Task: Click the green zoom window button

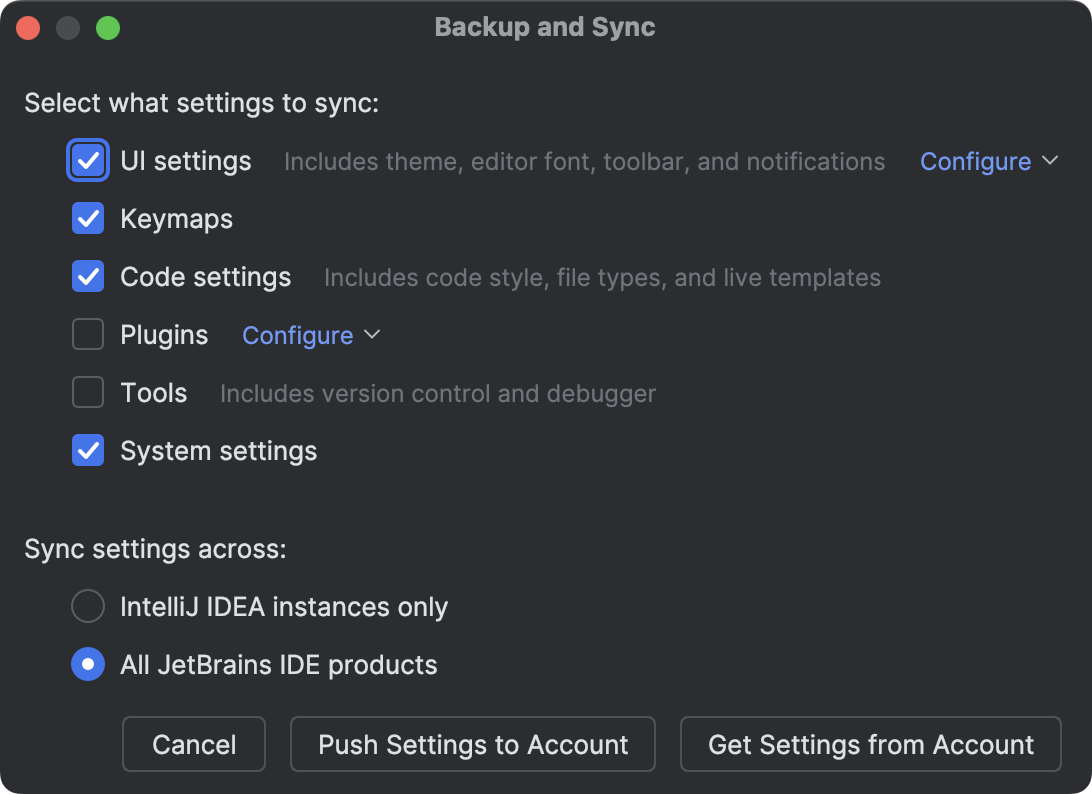Action: [108, 27]
